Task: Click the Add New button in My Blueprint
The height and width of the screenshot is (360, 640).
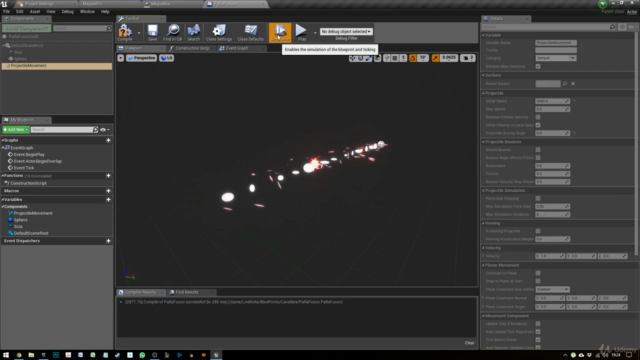Action: click(16, 129)
